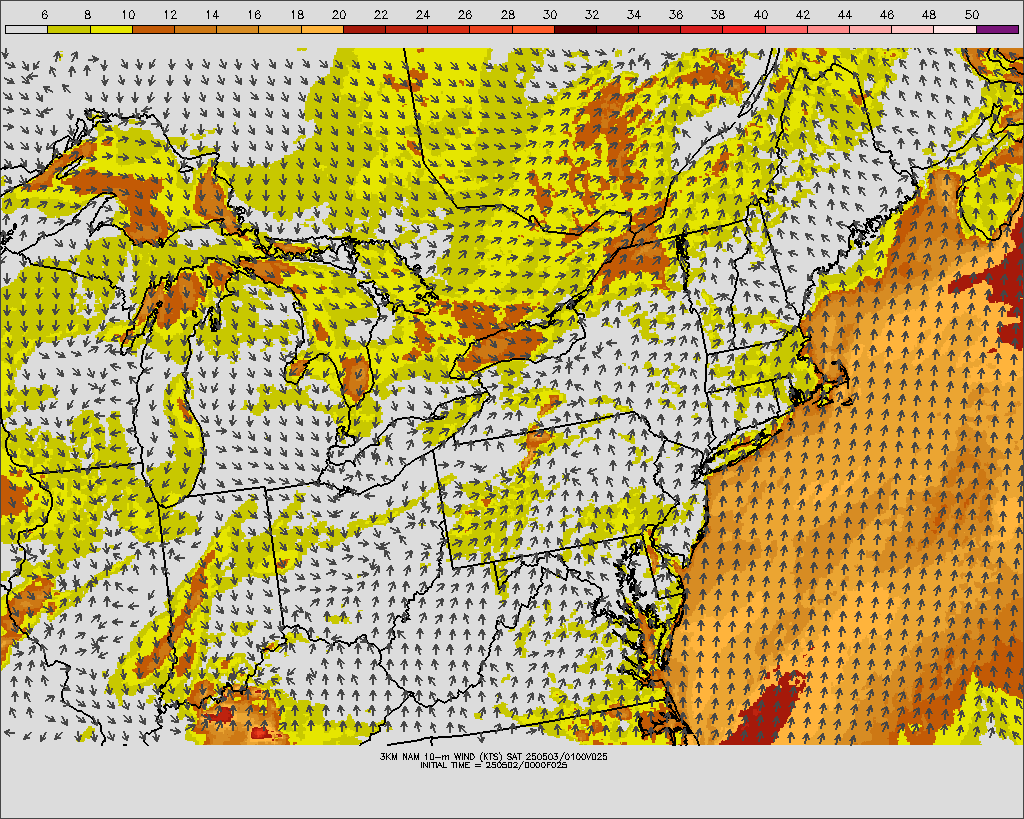
Task: Click the legend label "46"
Action: [x=887, y=14]
